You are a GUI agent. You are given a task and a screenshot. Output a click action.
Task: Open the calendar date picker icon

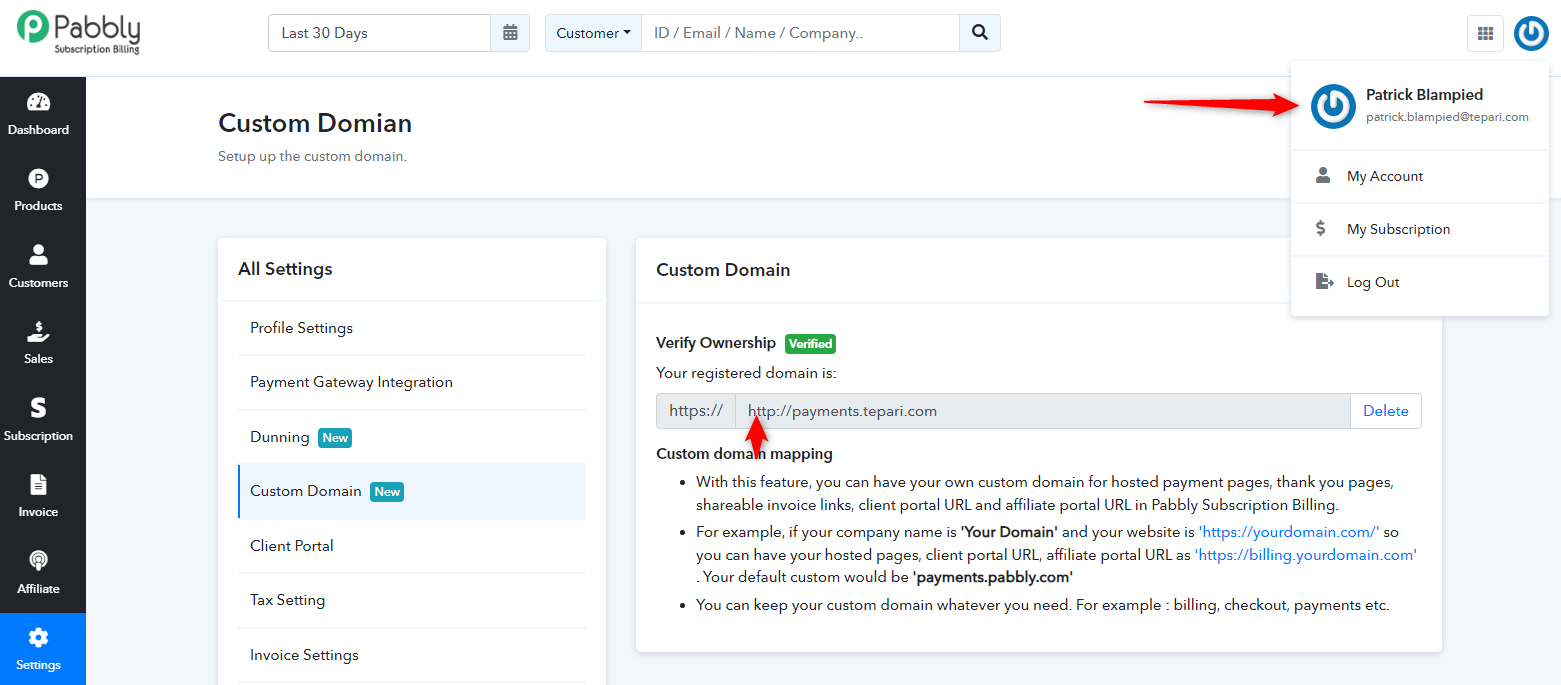pos(510,33)
